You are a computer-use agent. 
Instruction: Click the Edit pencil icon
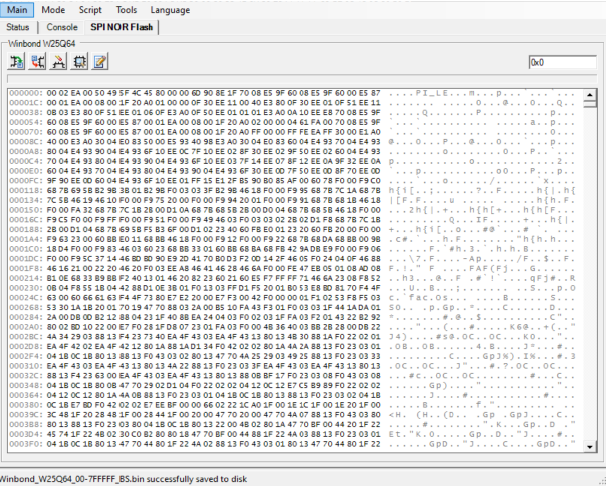[x=100, y=61]
